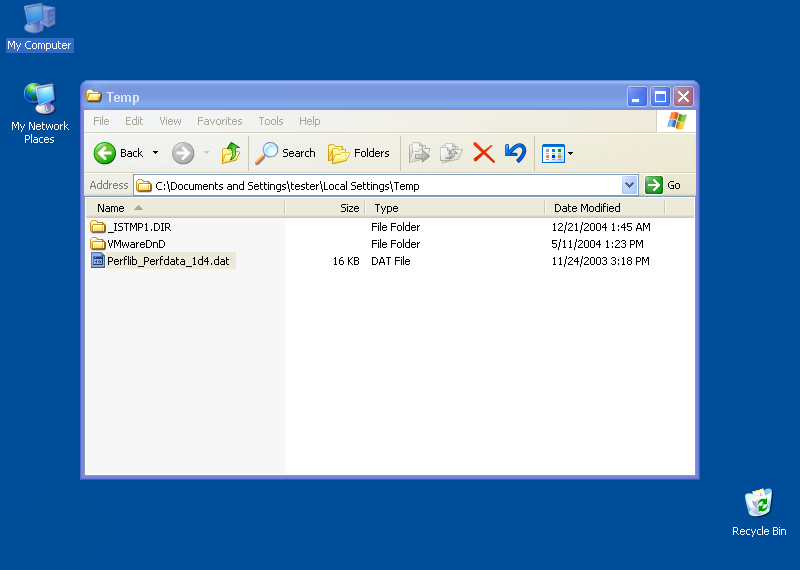Open the Search panel

tap(285, 153)
